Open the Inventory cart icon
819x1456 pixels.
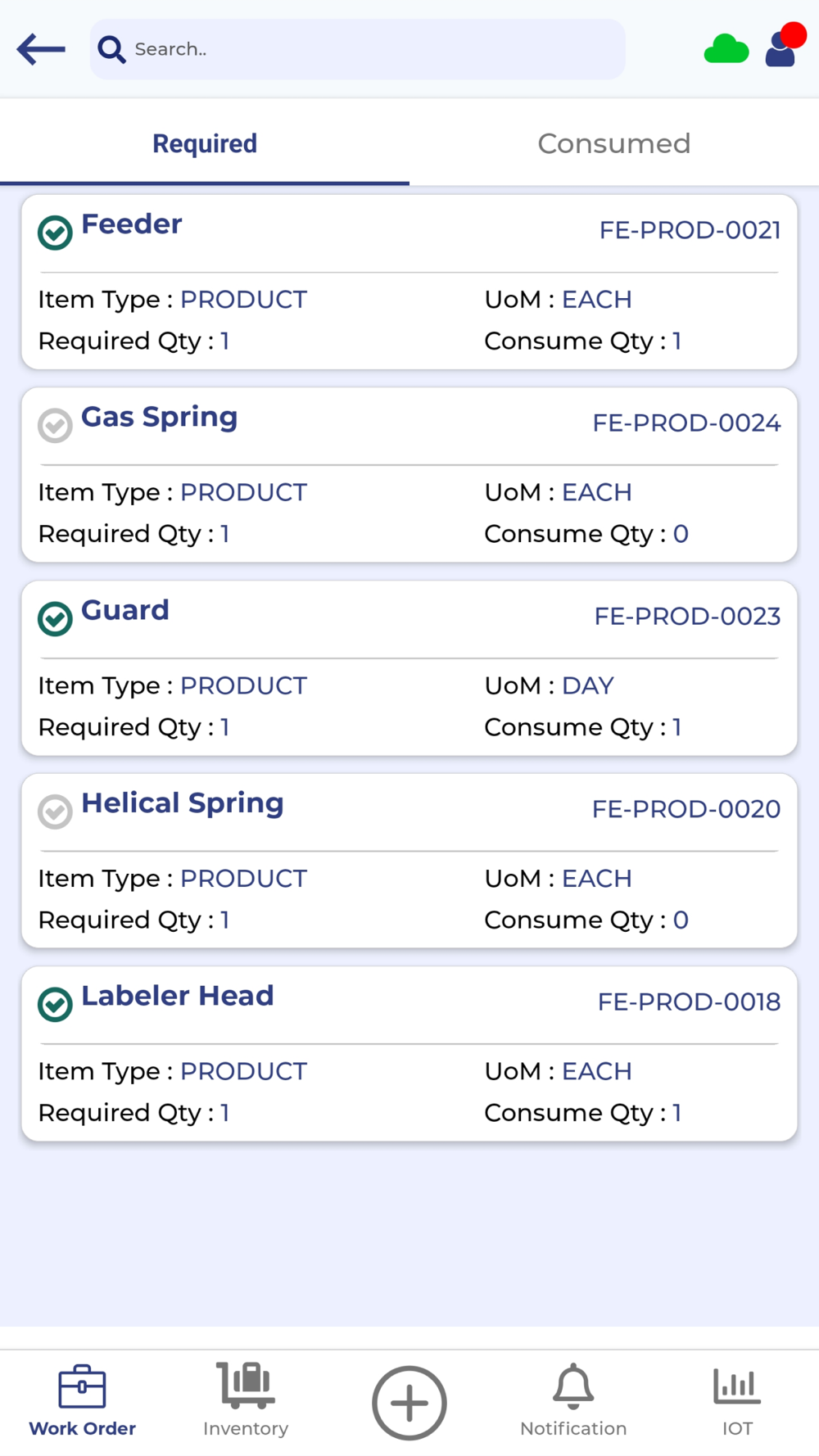pyautogui.click(x=246, y=1385)
